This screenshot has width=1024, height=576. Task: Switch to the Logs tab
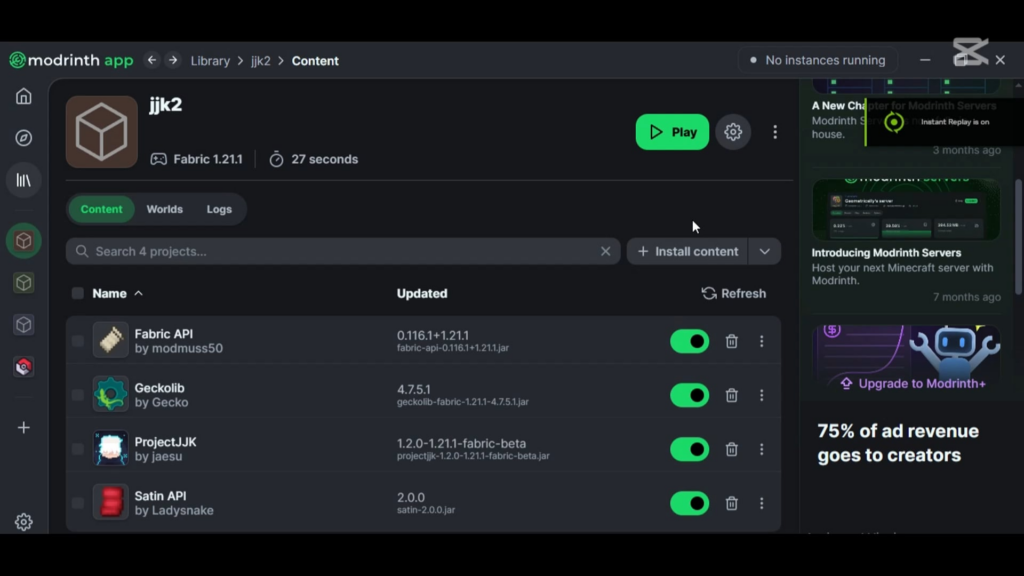219,210
